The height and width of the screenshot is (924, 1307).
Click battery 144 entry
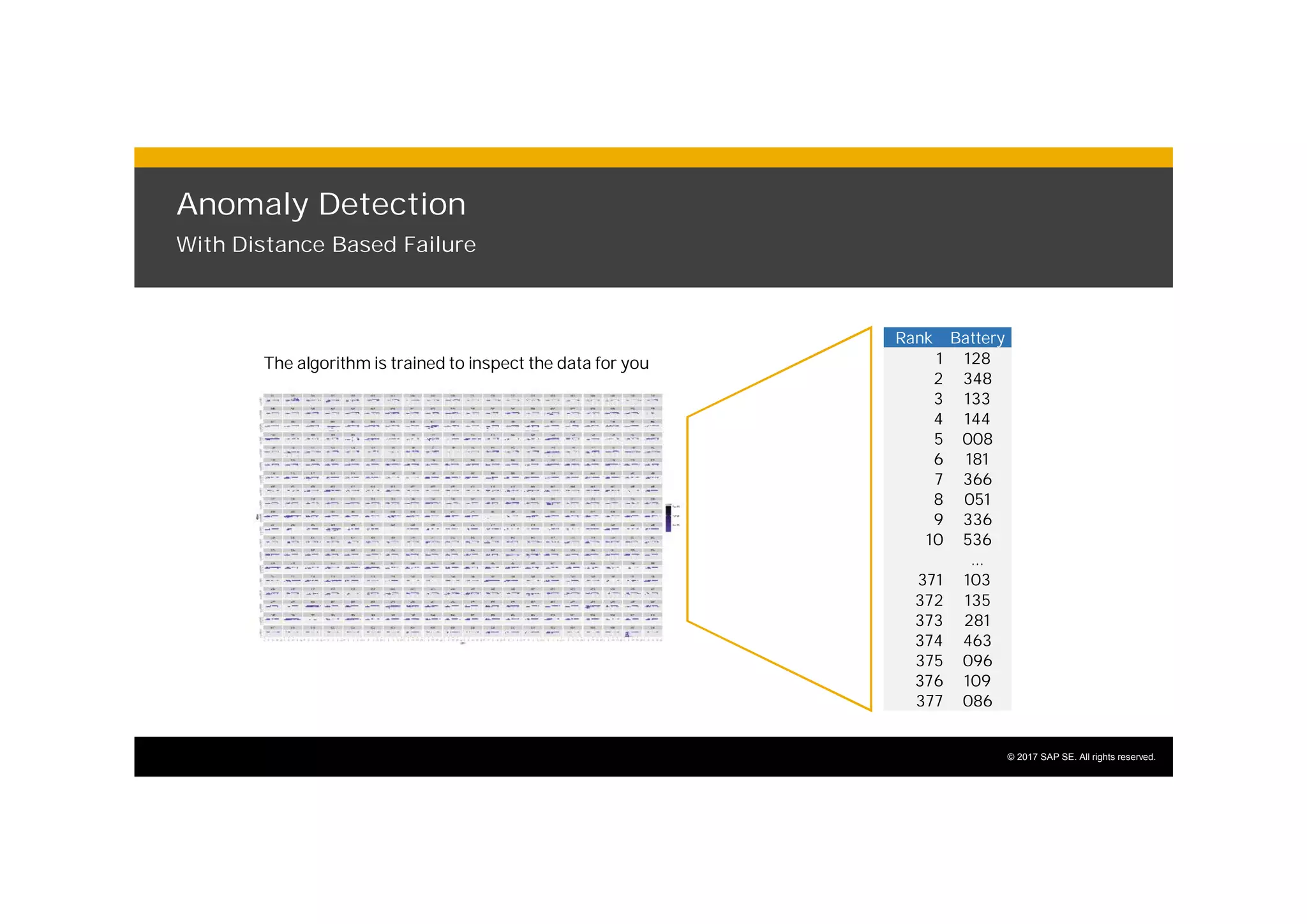pos(976,419)
